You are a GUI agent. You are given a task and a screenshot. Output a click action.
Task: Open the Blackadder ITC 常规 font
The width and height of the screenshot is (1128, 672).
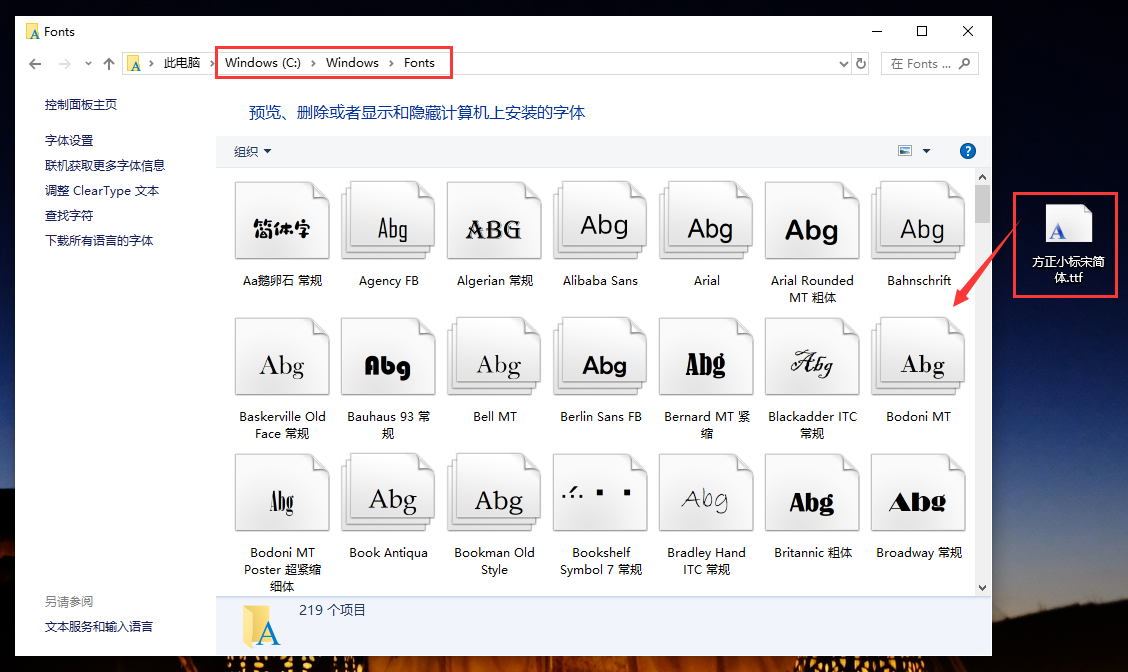[812, 356]
